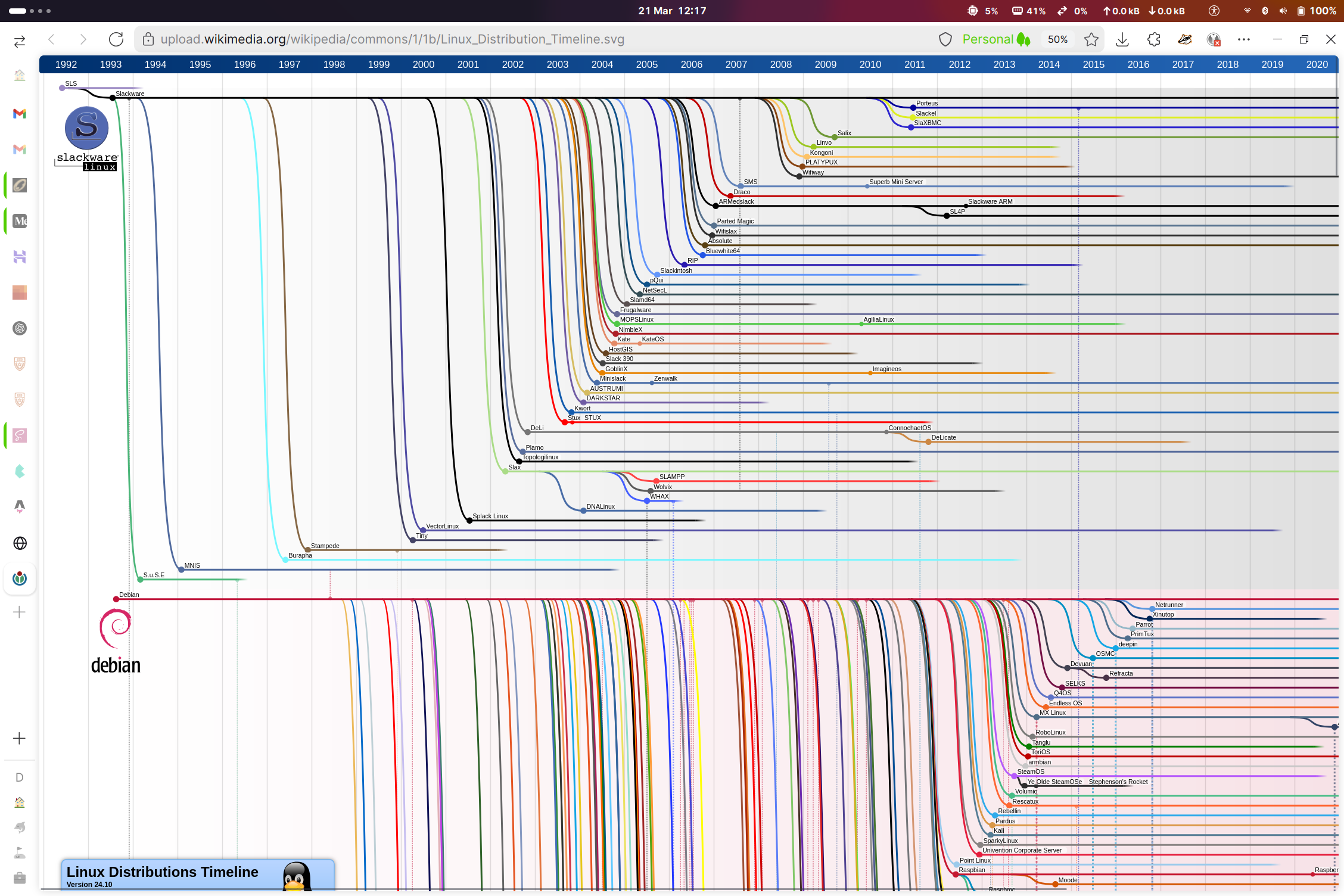Screen dimensions: 1344x896
Task: Switch to the brightly colored Gmail tab
Action: pyautogui.click(x=20, y=113)
